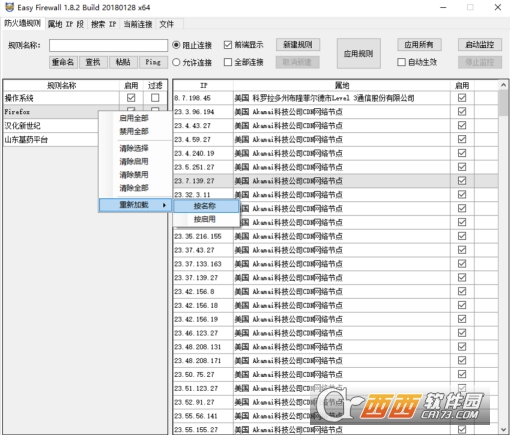Select 按名称 in the reload submenu
Viewport: 510px width, 435px height.
[205, 206]
